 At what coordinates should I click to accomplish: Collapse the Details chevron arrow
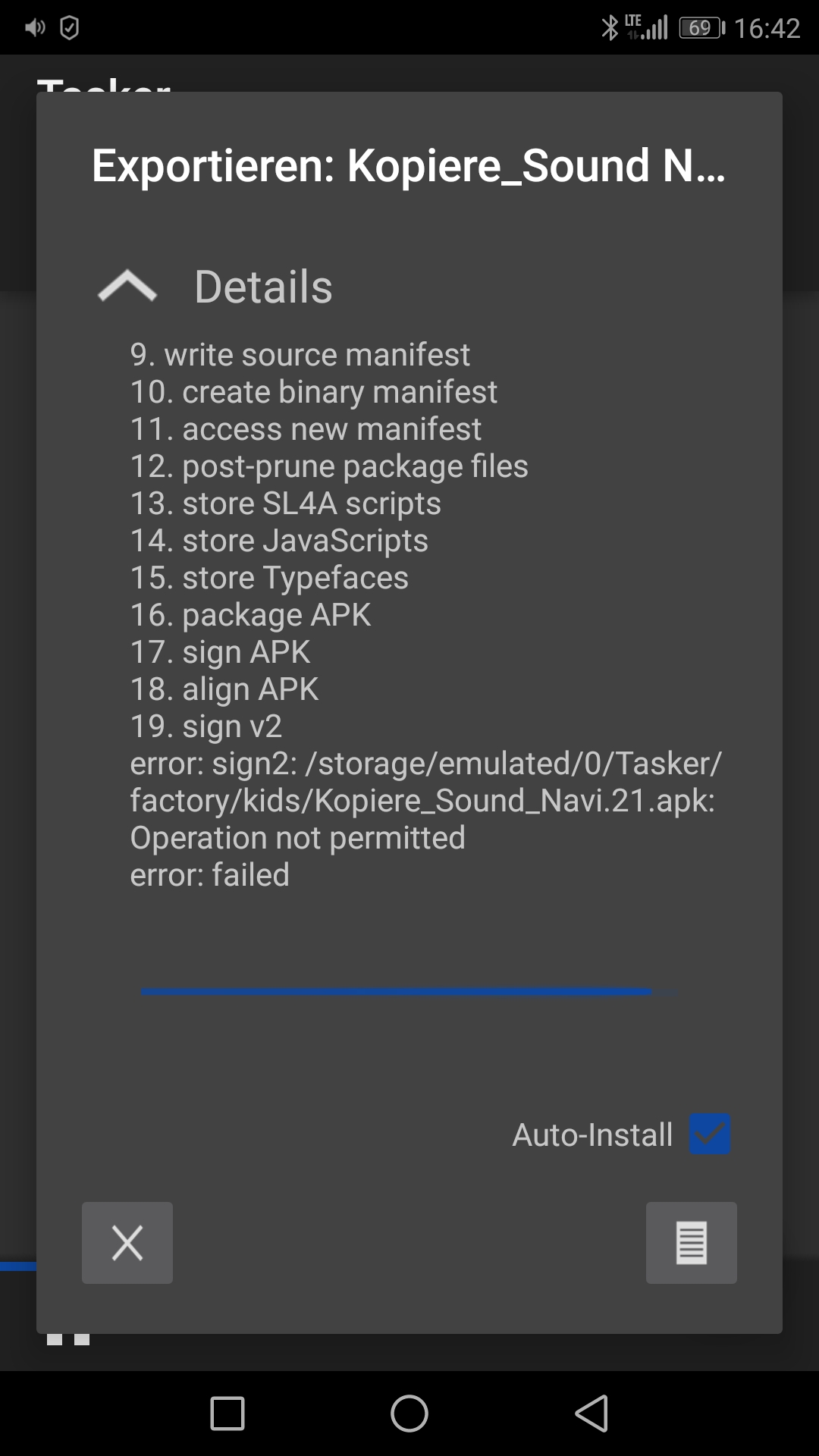(x=127, y=287)
